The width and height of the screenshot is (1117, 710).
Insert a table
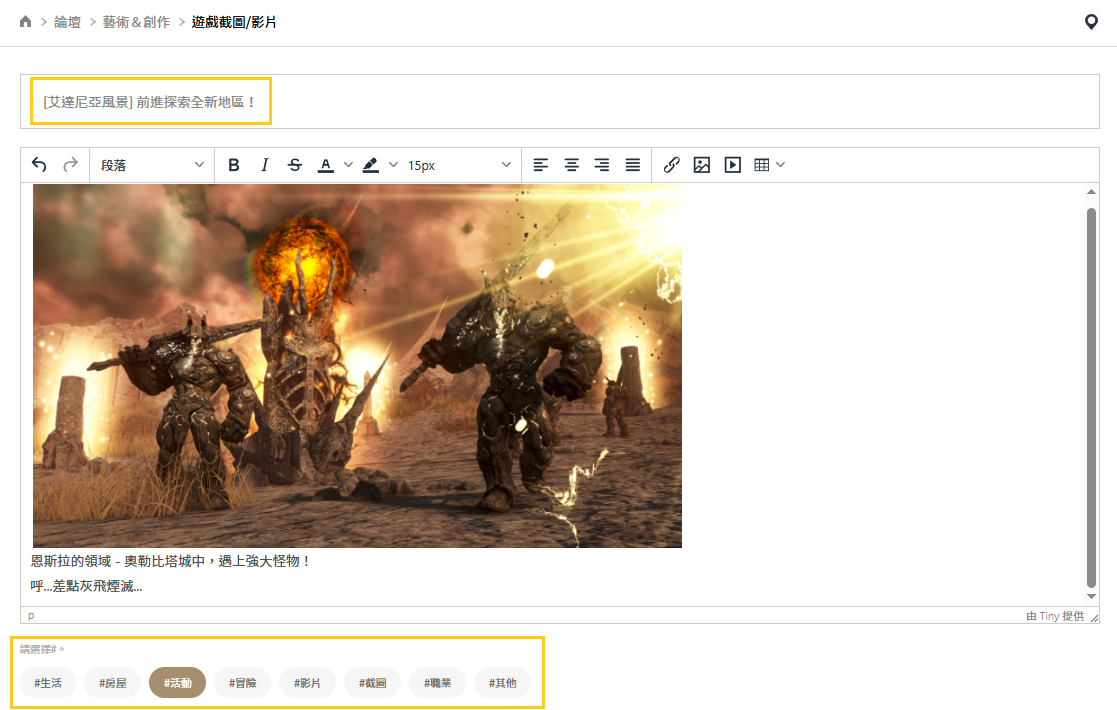click(762, 165)
